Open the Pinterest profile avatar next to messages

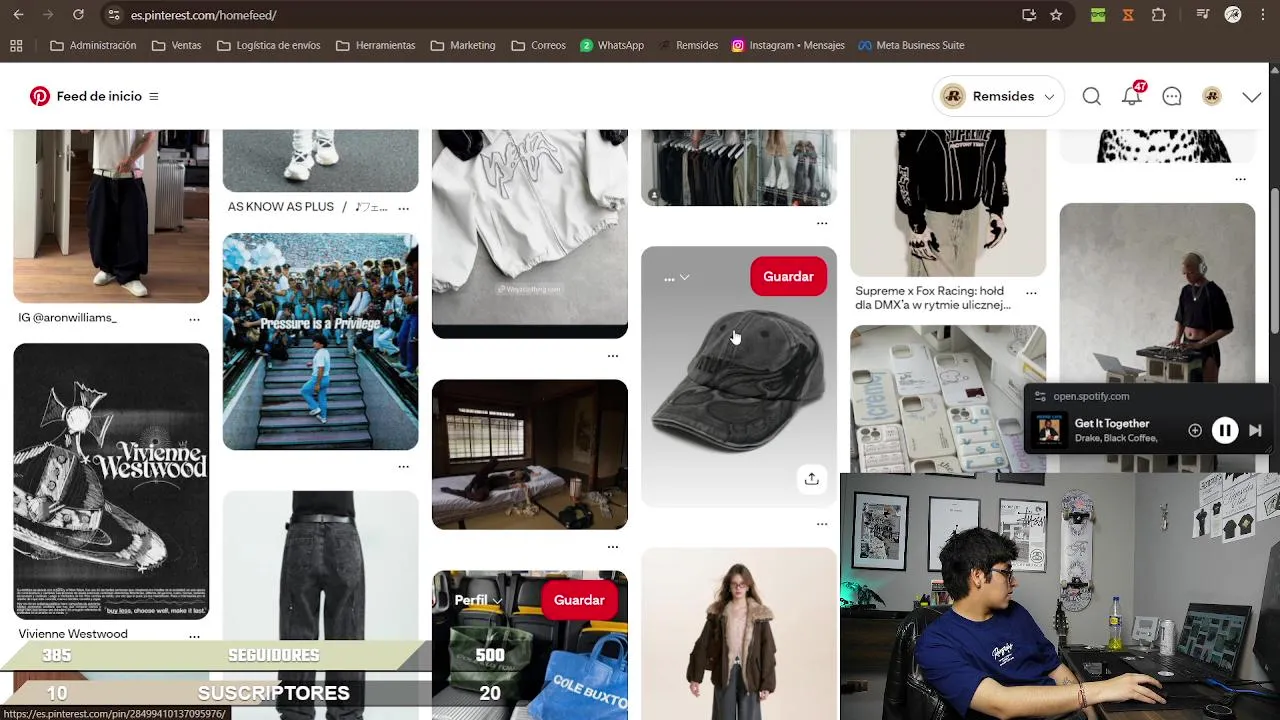pos(1212,96)
